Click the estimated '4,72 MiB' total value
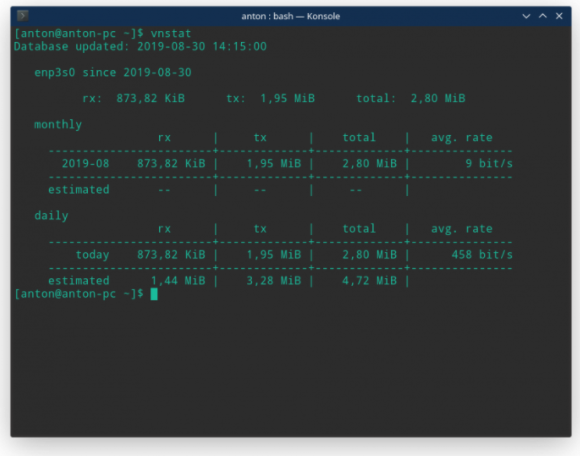The width and height of the screenshot is (580, 456). 370,281
